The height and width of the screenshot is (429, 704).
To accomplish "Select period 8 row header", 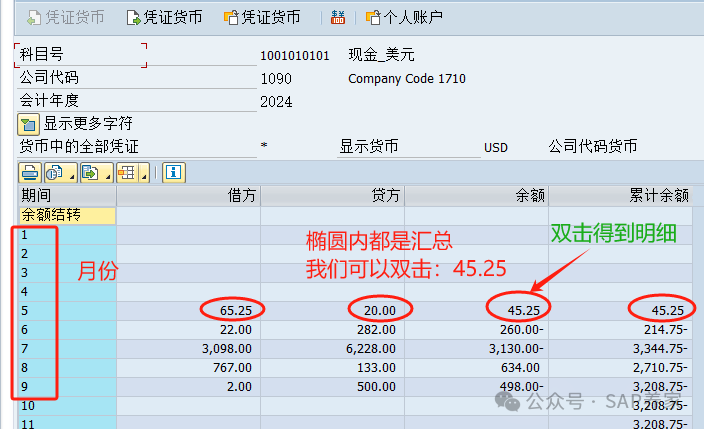I will [67, 368].
